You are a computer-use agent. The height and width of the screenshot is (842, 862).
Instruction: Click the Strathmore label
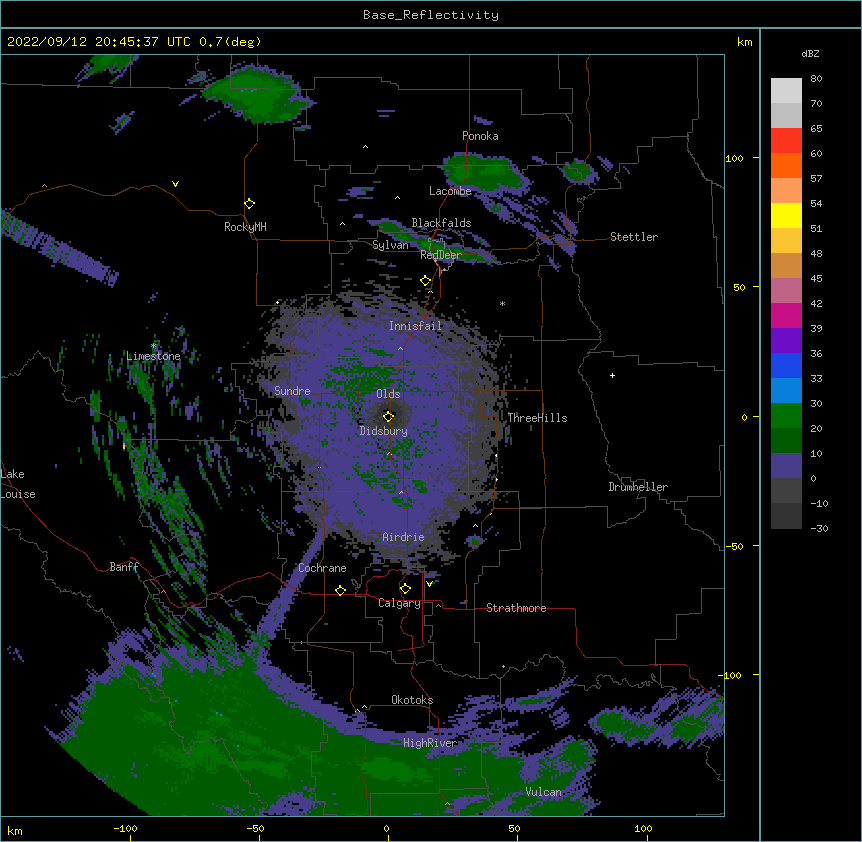pos(516,608)
